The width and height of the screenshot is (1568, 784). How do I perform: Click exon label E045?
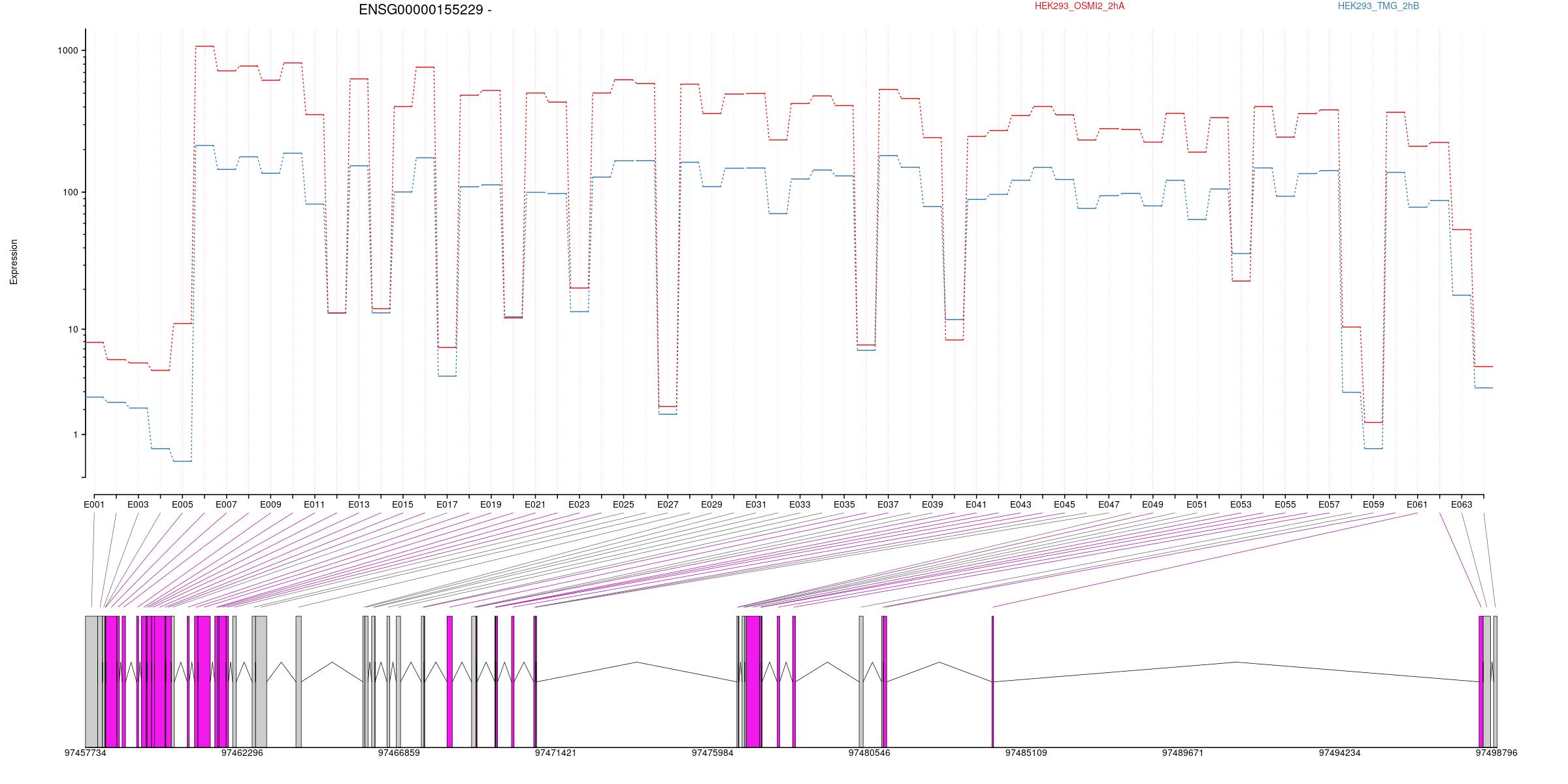tap(1064, 504)
